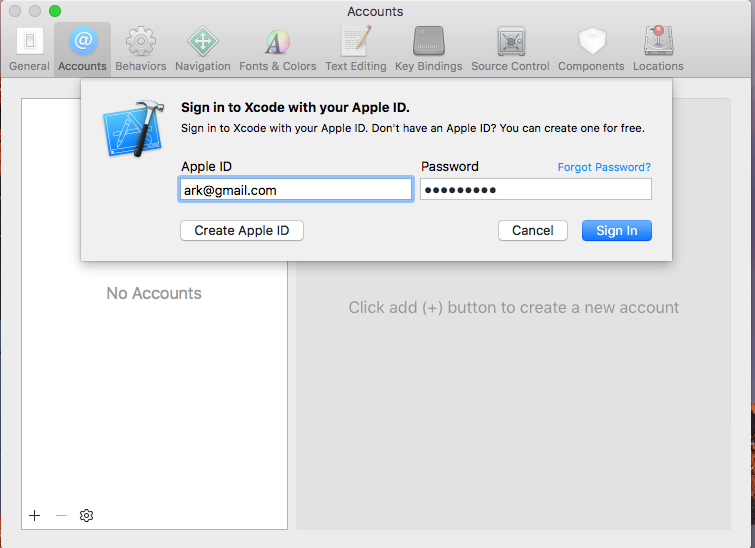Click the blue Sign In button
Screen dimensions: 755x548
click(617, 231)
